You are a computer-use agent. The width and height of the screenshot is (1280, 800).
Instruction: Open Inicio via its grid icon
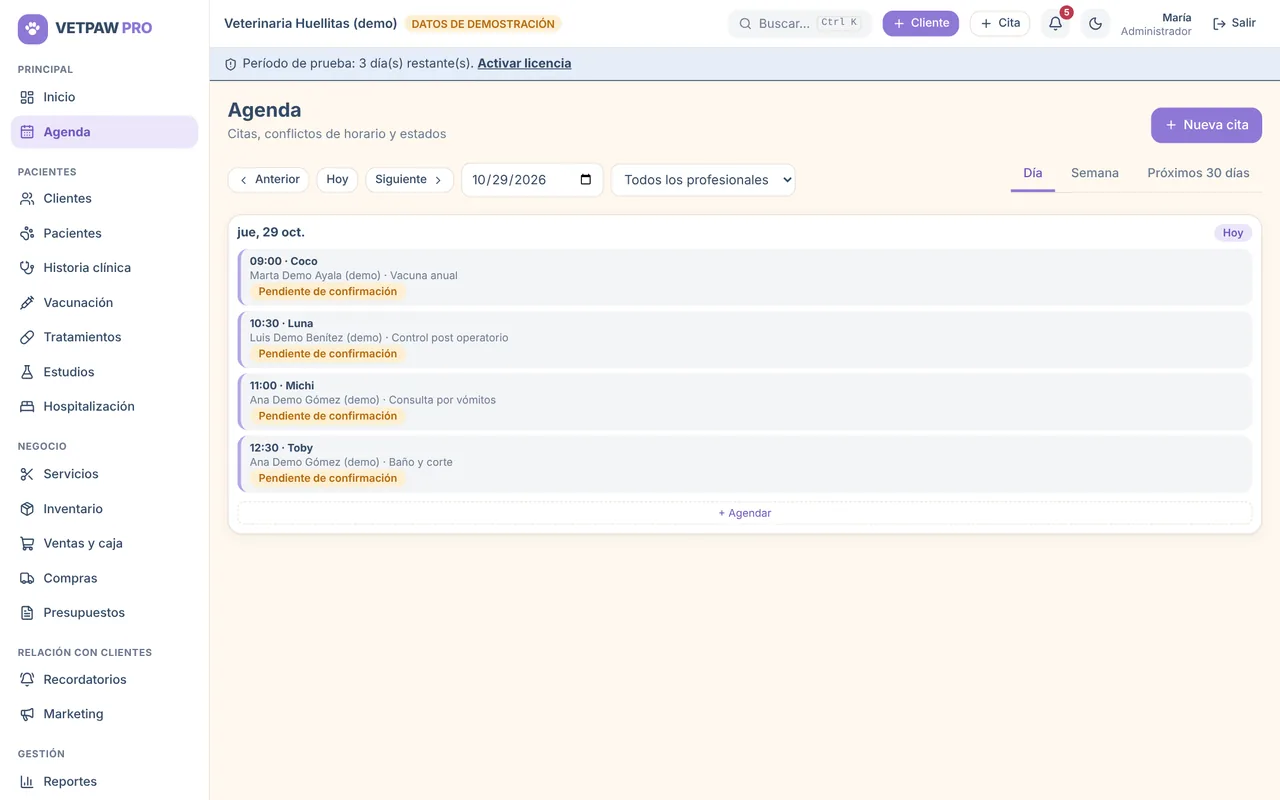click(x=27, y=97)
